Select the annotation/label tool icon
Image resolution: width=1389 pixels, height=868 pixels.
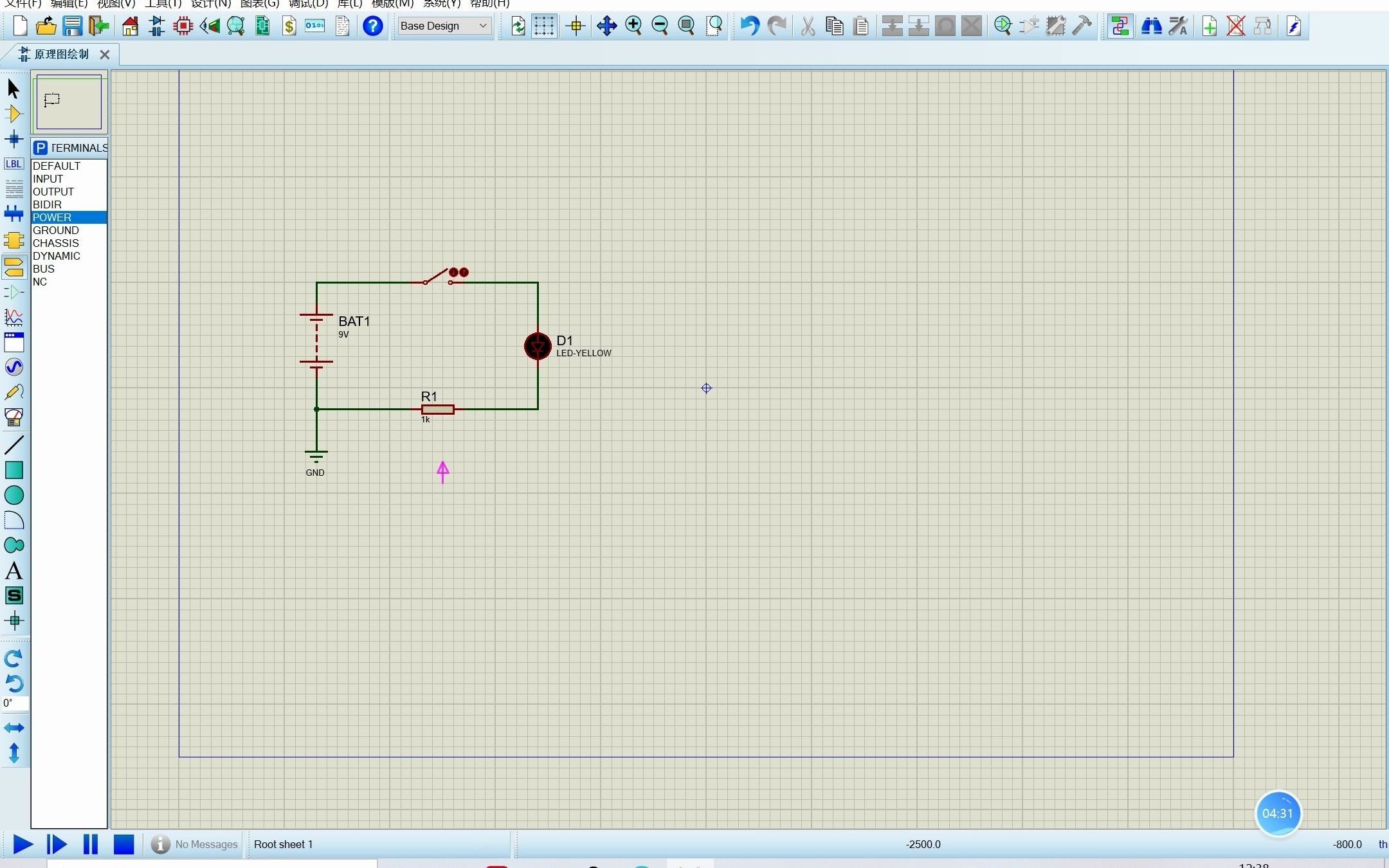(14, 164)
